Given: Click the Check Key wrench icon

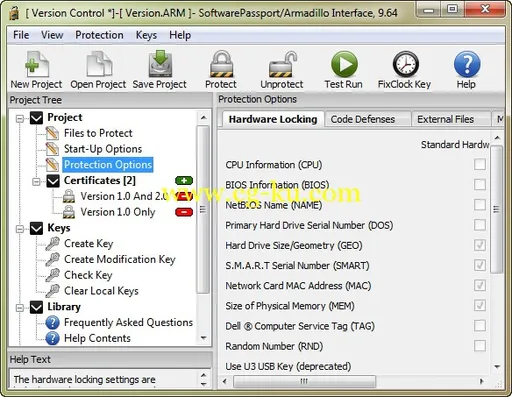Looking at the screenshot, I should (x=52, y=275).
